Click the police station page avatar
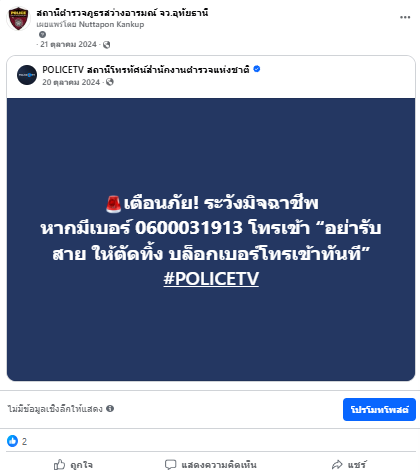The width and height of the screenshot is (420, 475). click(x=18, y=19)
